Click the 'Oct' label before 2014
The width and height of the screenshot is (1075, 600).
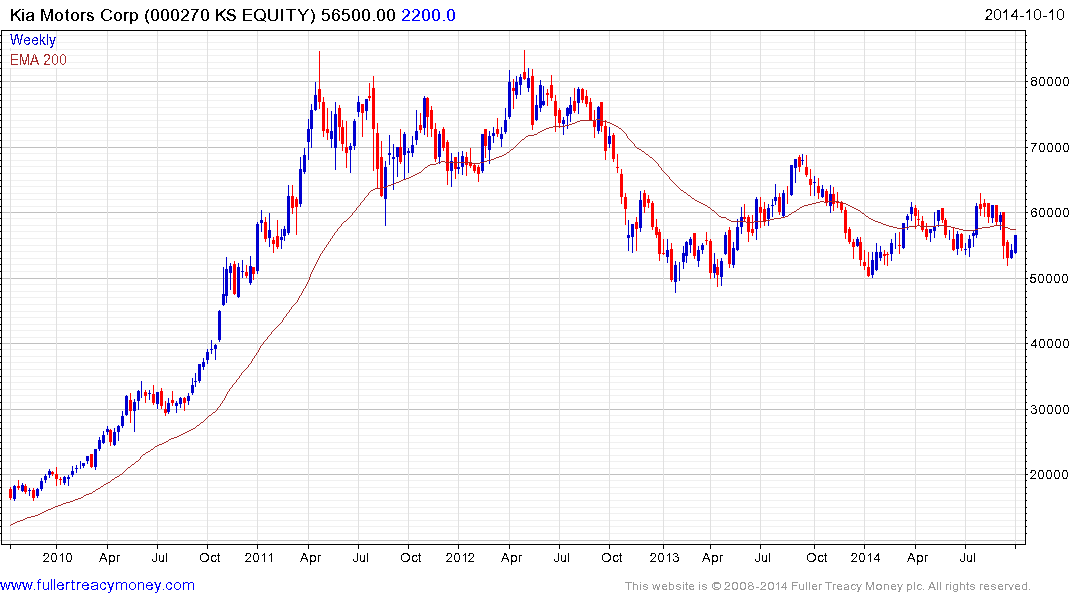click(x=817, y=557)
